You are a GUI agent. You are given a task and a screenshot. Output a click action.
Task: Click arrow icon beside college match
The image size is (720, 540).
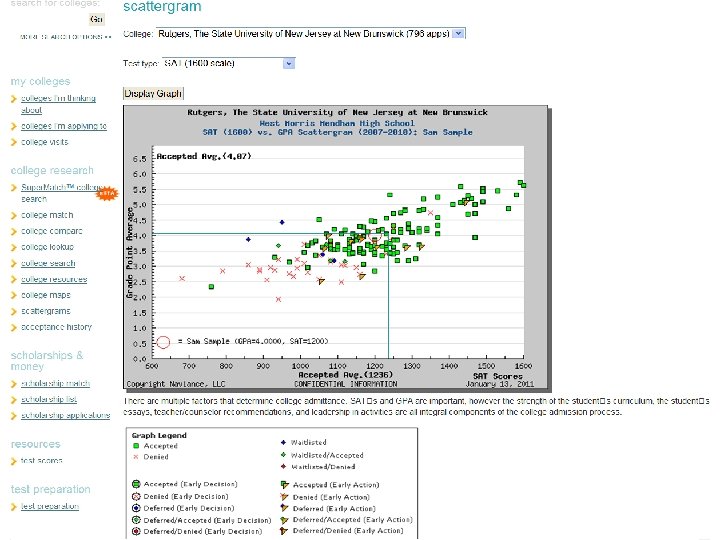14,215
